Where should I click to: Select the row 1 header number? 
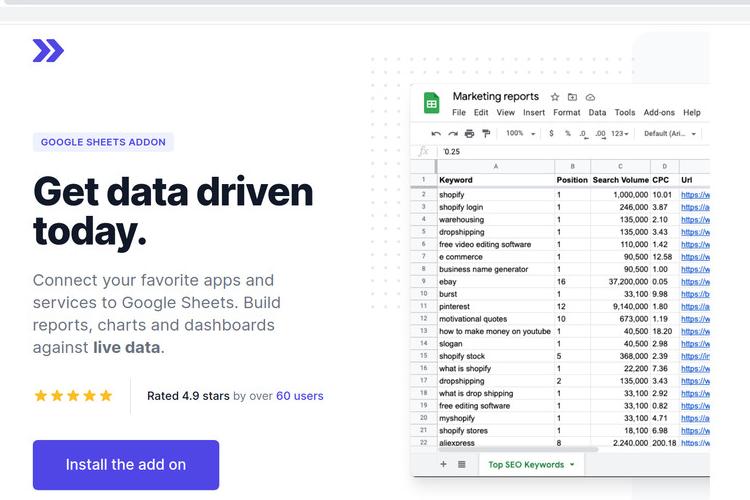[423, 180]
